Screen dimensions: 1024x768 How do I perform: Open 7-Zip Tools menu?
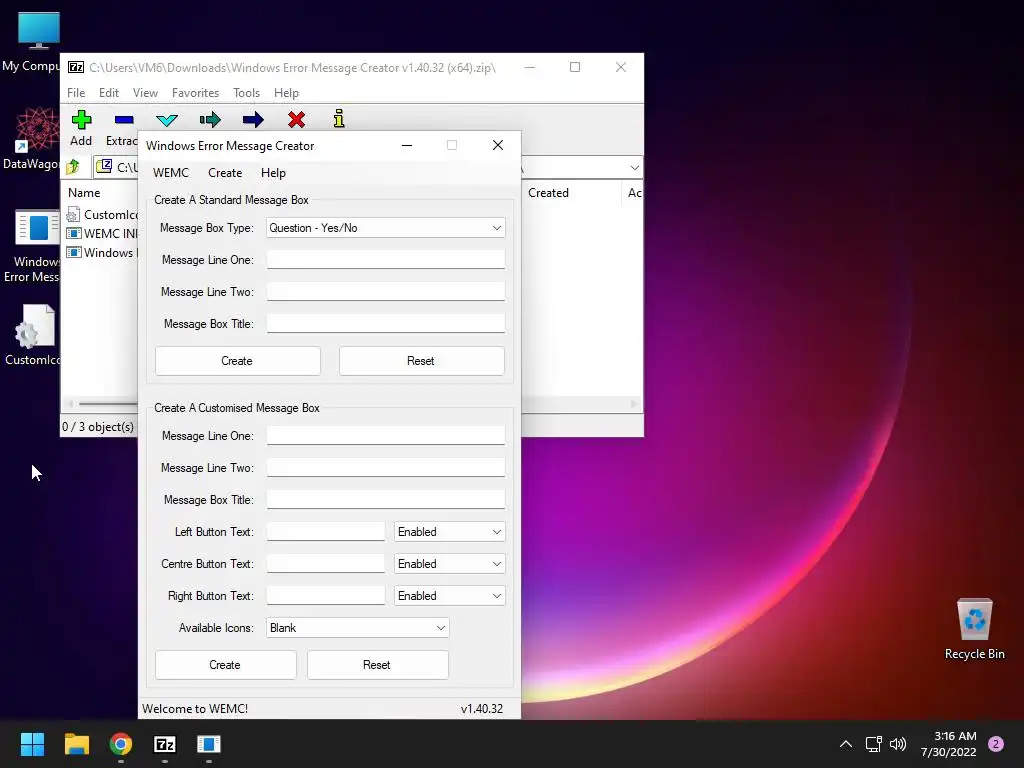pyautogui.click(x=246, y=93)
